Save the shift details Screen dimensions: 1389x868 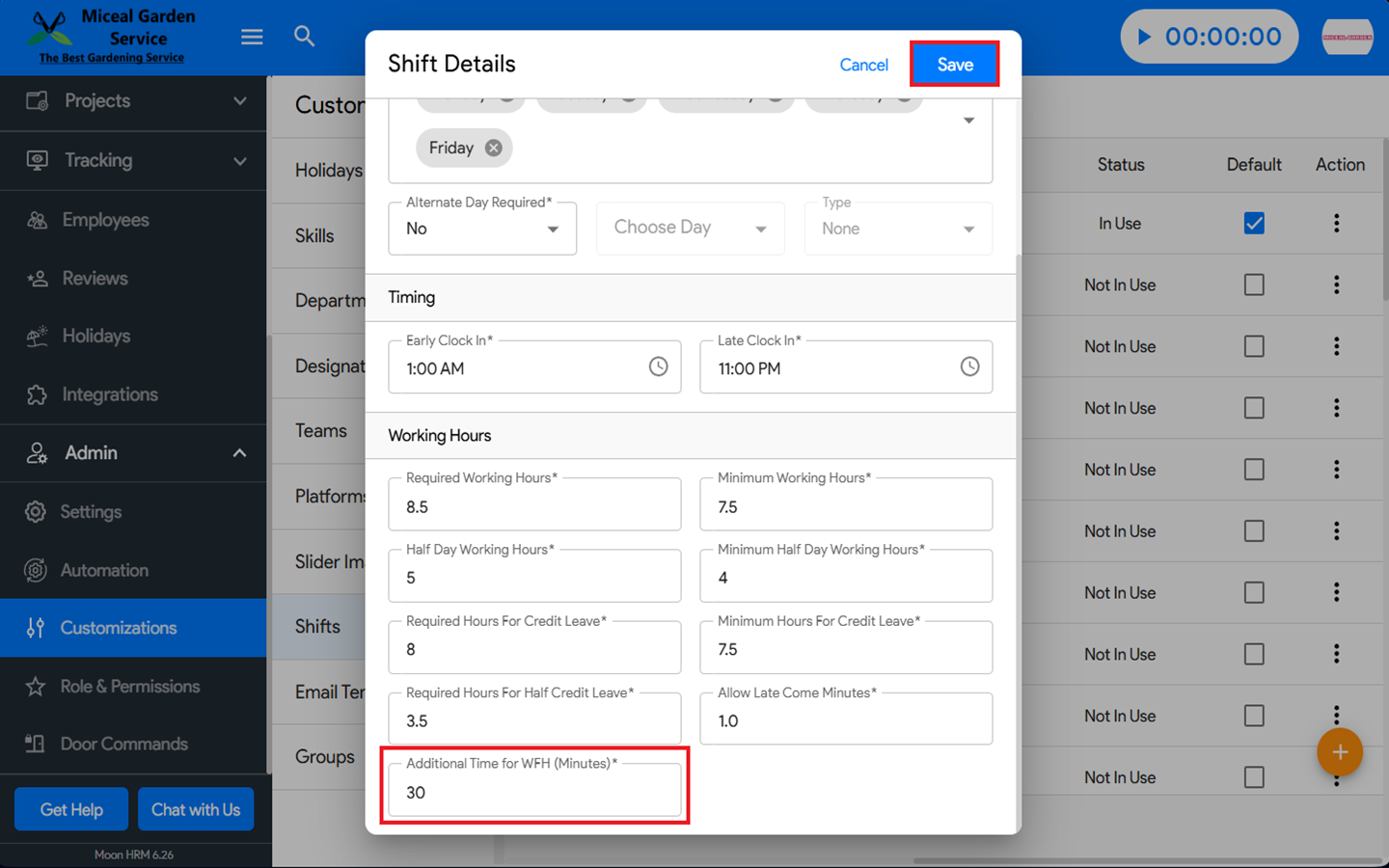click(x=954, y=65)
